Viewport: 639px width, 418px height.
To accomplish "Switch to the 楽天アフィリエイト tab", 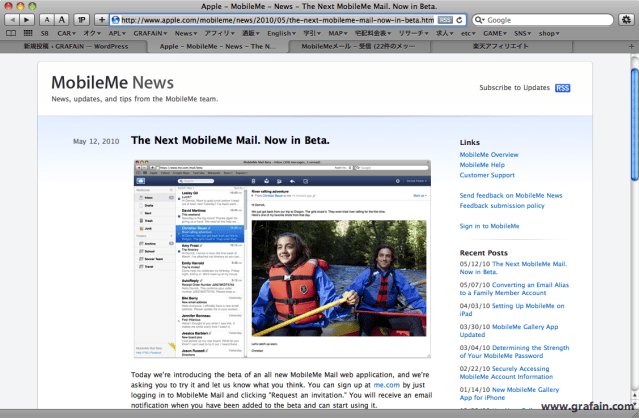I will [x=500, y=46].
